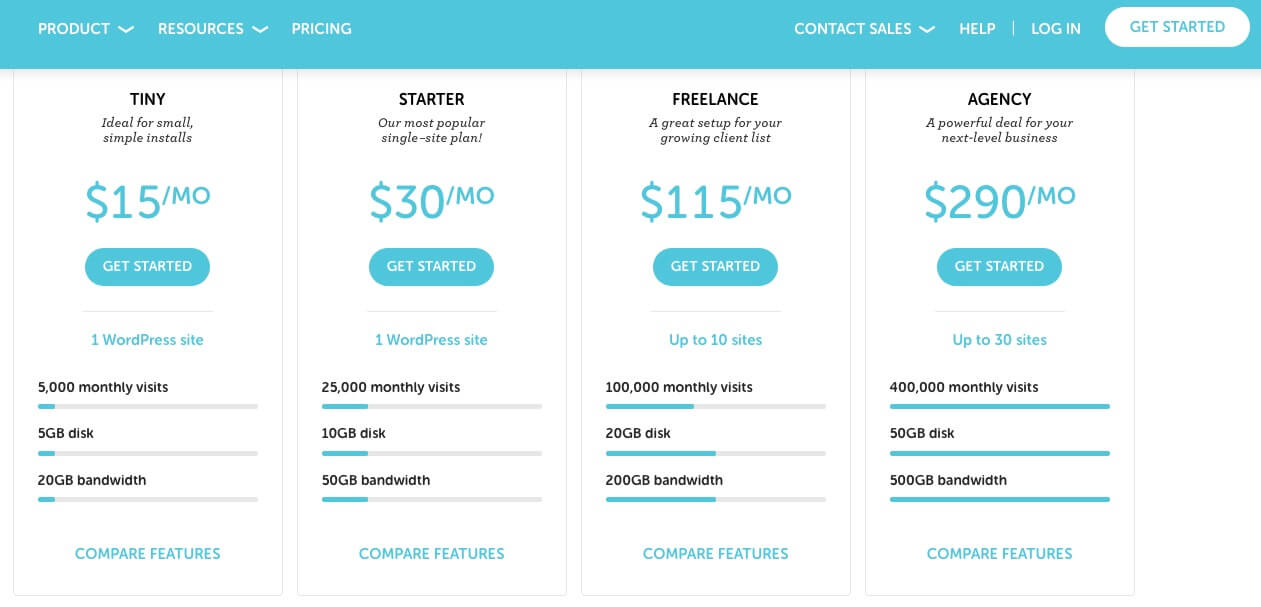
Task: Open the Help link
Action: click(x=977, y=29)
